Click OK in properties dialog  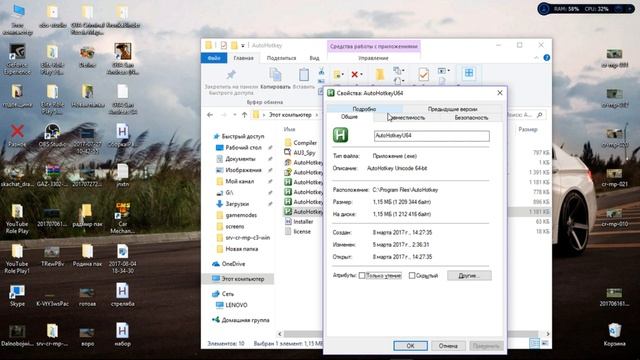pyautogui.click(x=410, y=346)
